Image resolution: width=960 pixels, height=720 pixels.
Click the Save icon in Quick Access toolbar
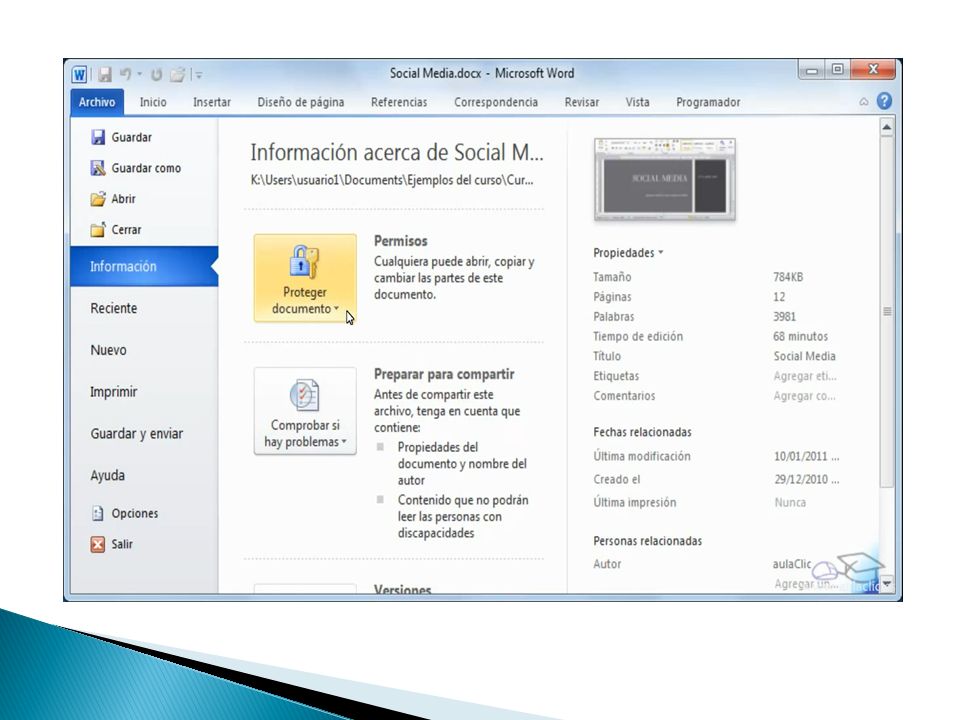pos(105,74)
